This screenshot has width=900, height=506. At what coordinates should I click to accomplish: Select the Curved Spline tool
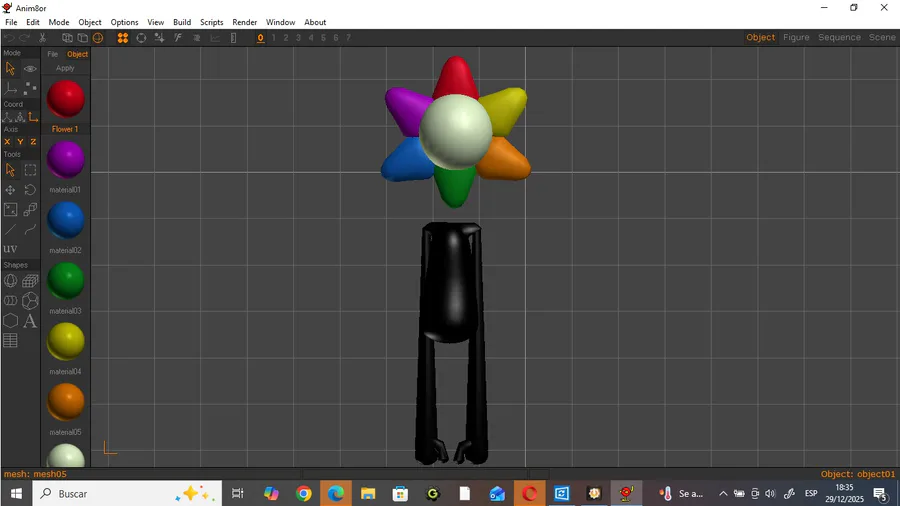[x=30, y=229]
